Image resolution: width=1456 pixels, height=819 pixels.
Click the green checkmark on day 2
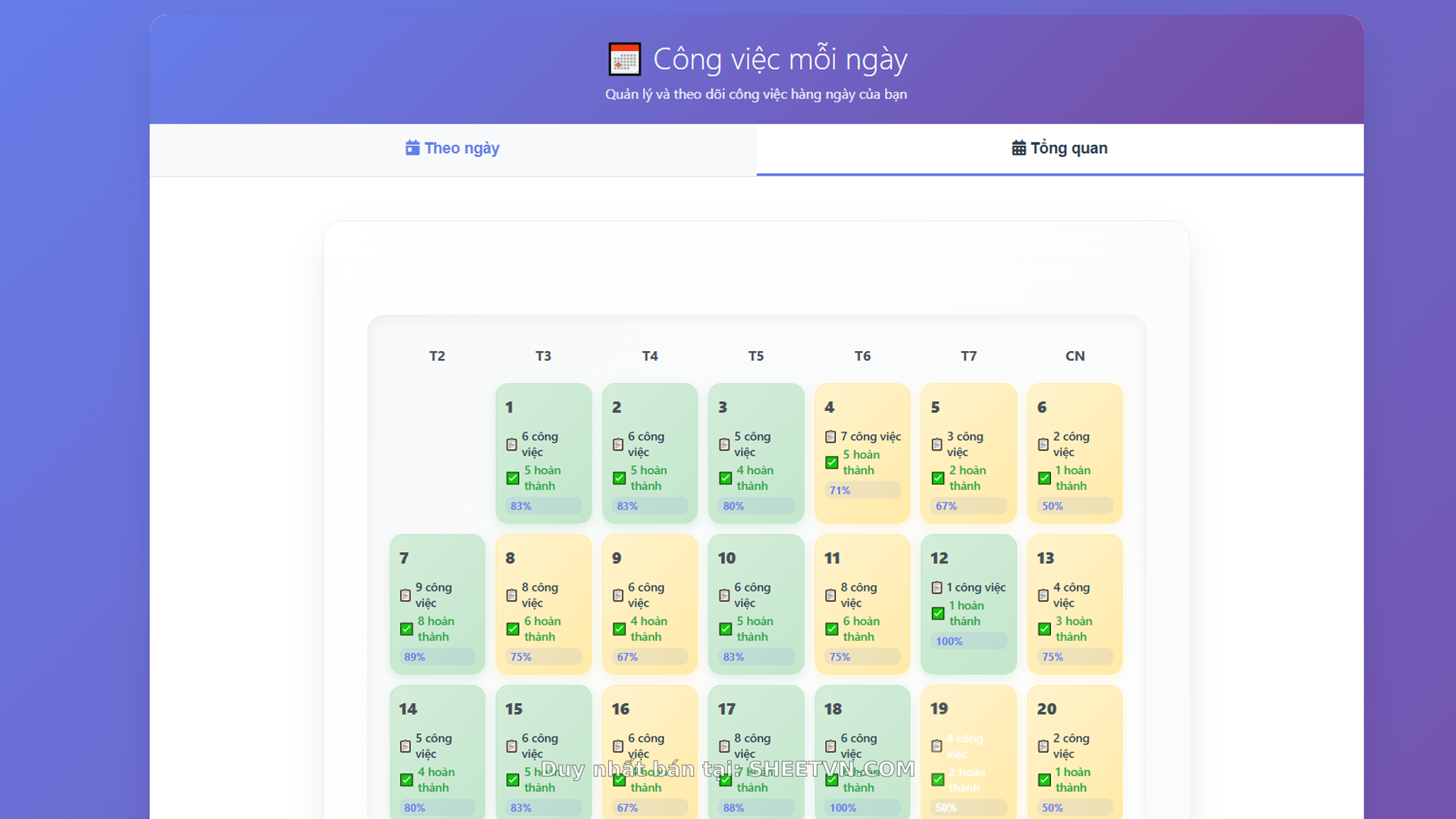[620, 478]
